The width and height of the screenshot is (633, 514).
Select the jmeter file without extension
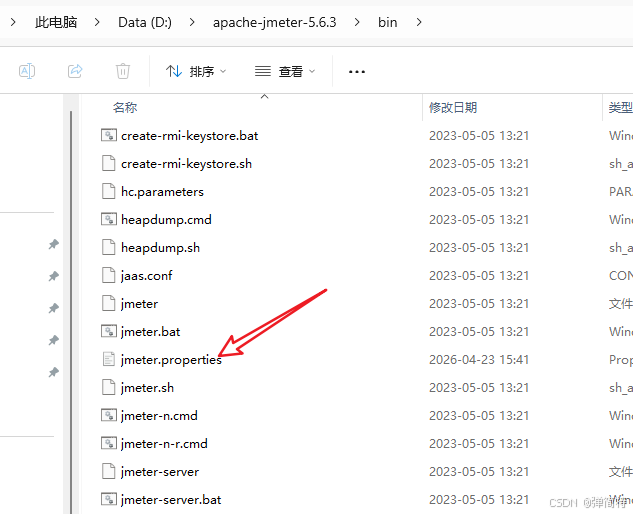(139, 304)
